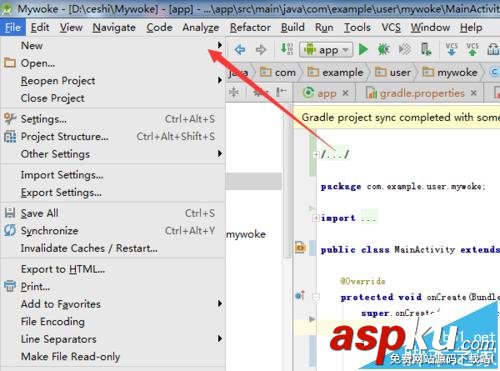
Task: Select Close Project menu entry
Action: [113, 98]
